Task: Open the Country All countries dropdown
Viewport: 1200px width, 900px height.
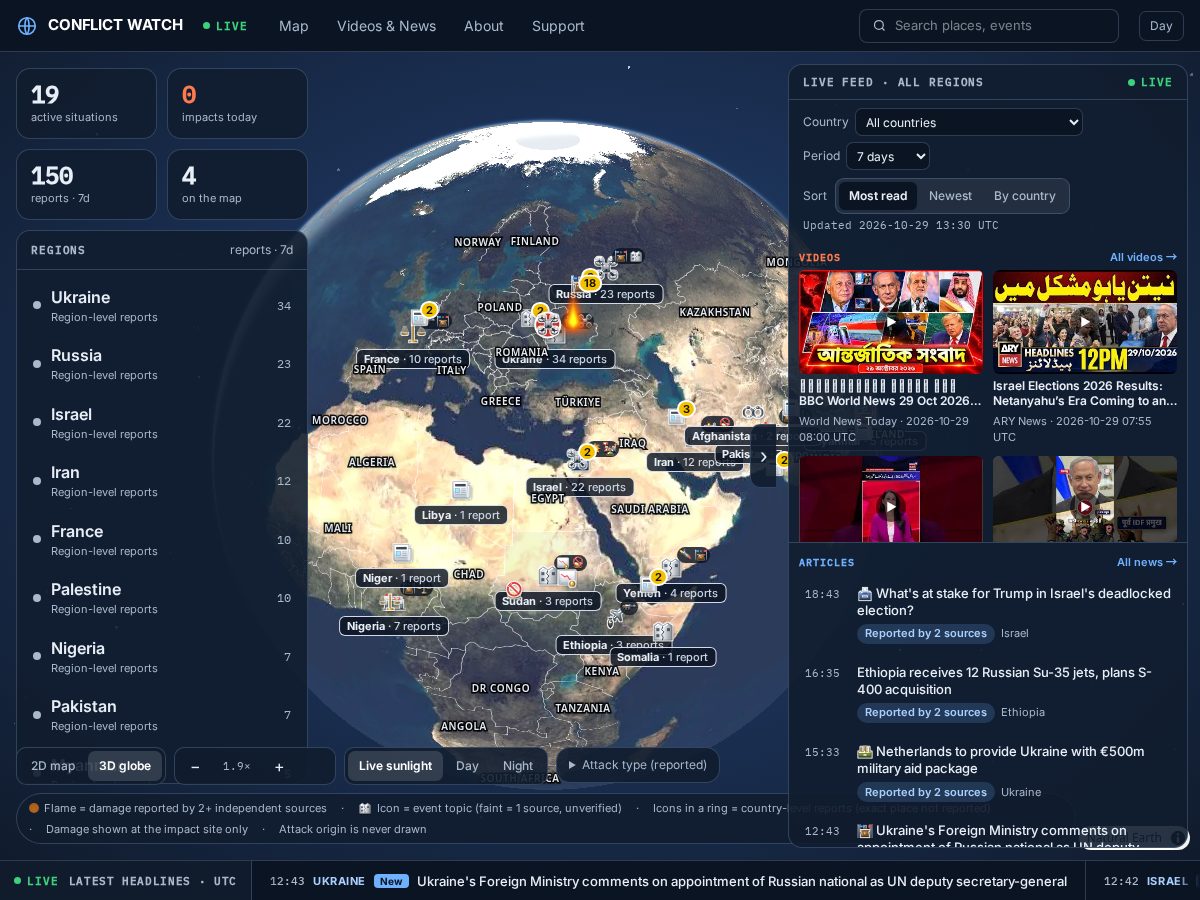Action: (x=969, y=122)
